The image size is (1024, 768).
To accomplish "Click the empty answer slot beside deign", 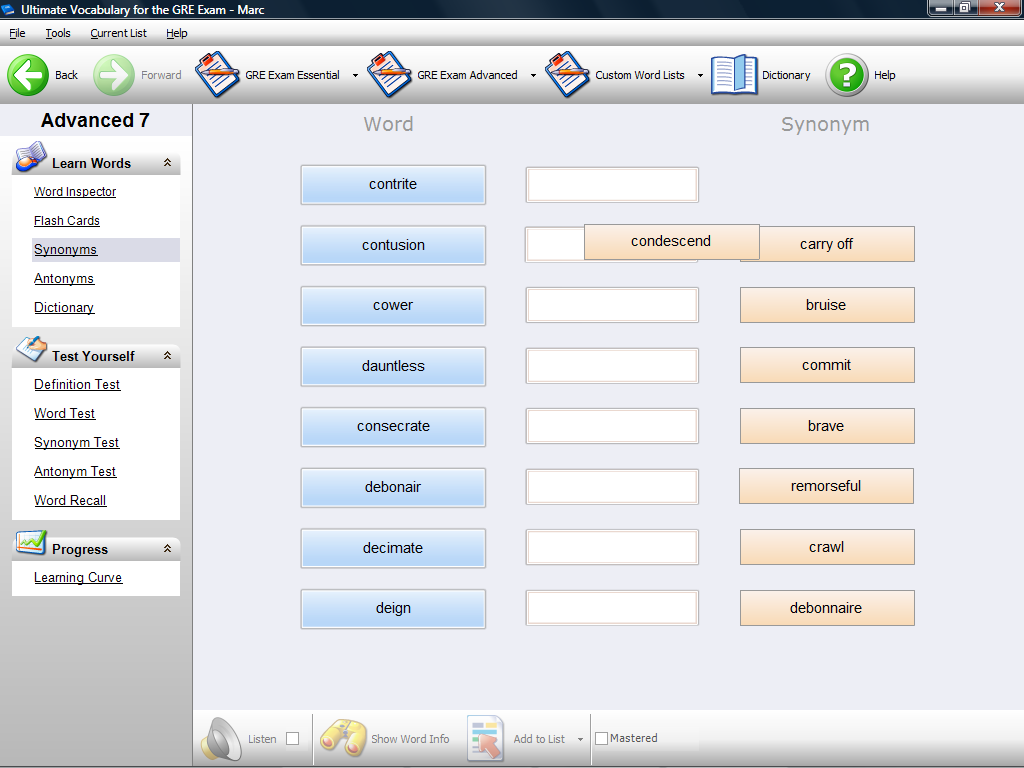I will coord(612,608).
